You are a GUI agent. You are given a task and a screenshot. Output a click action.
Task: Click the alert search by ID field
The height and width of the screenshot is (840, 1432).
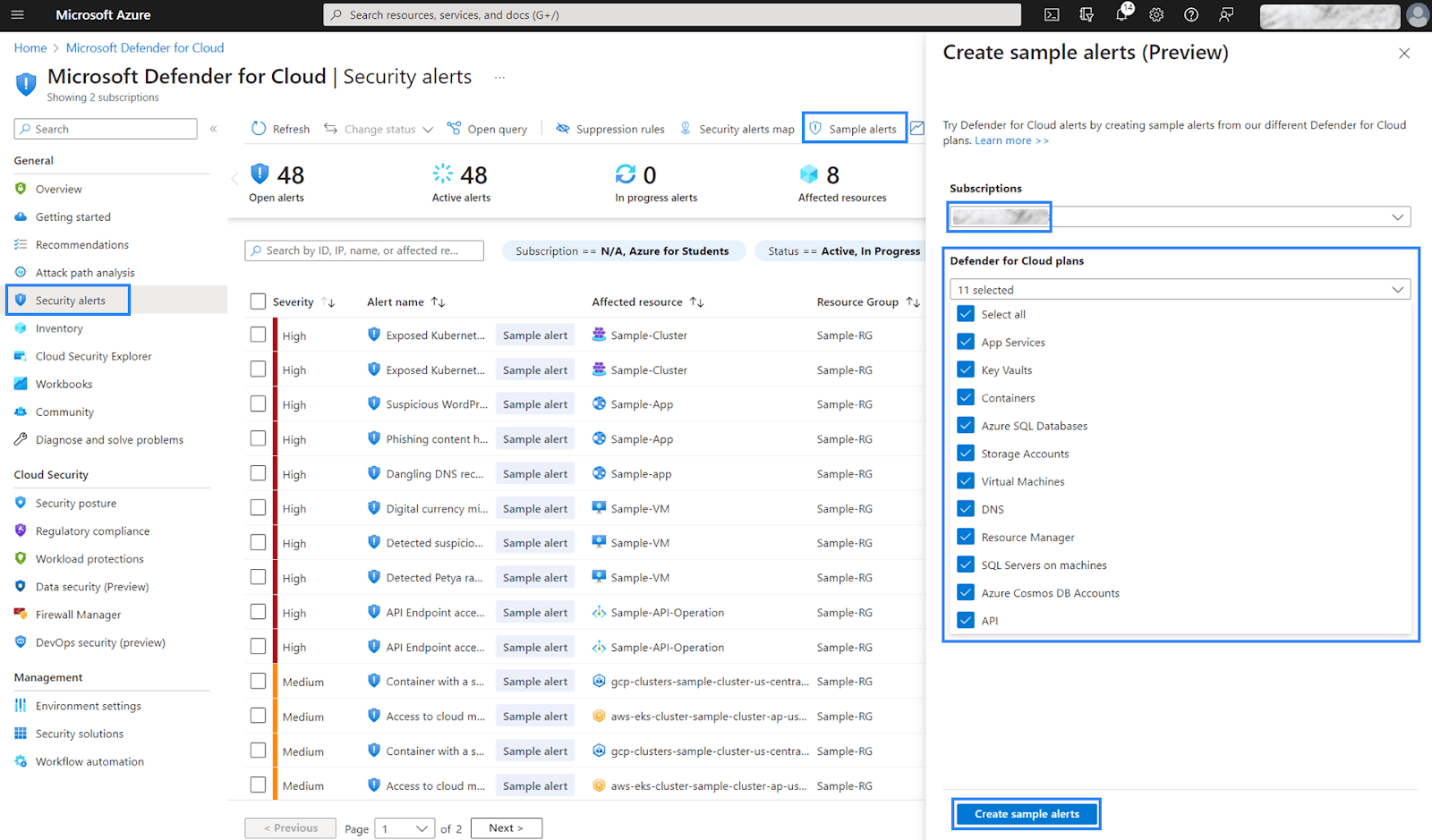364,250
